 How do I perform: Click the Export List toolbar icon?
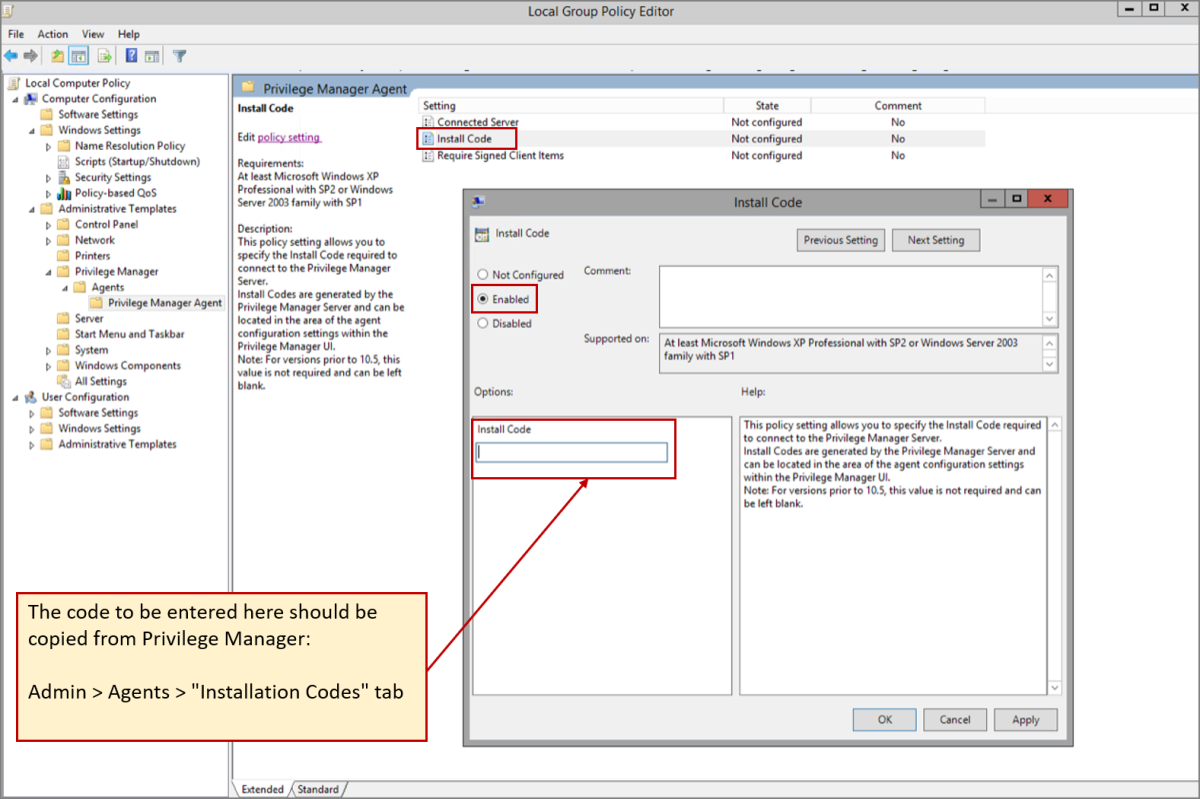[x=104, y=56]
